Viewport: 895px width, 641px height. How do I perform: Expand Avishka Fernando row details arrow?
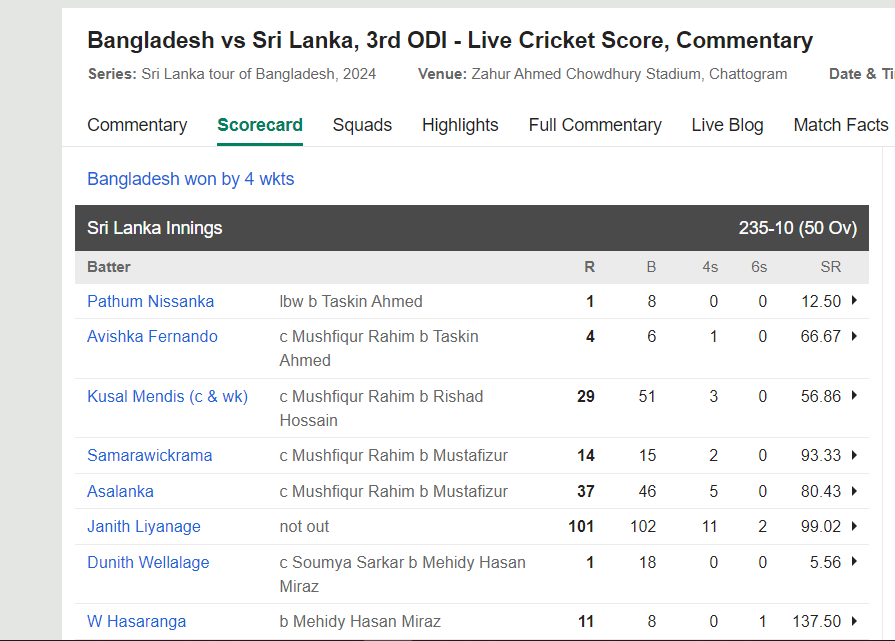coord(854,336)
